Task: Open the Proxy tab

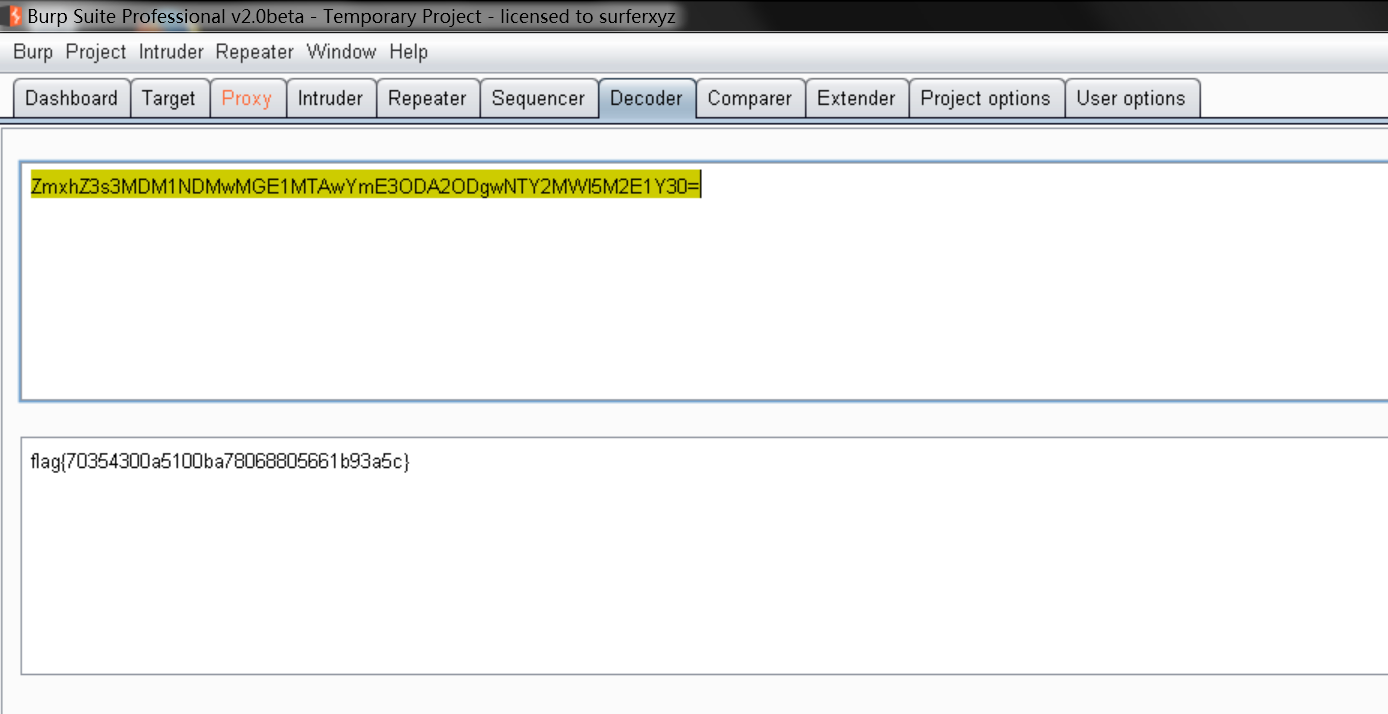Action: (x=247, y=98)
